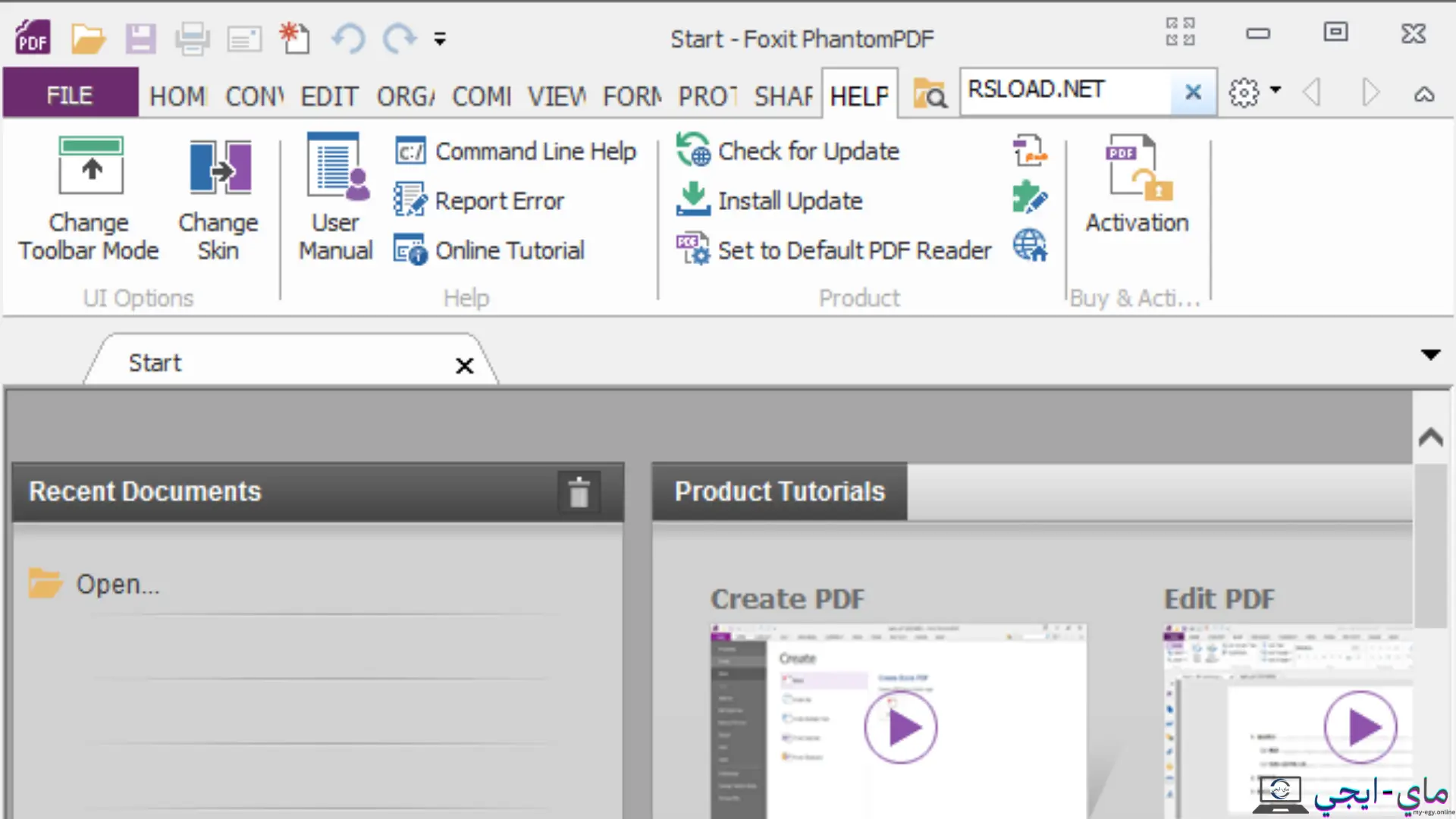Create new blank PDF from star page icon

click(x=294, y=38)
